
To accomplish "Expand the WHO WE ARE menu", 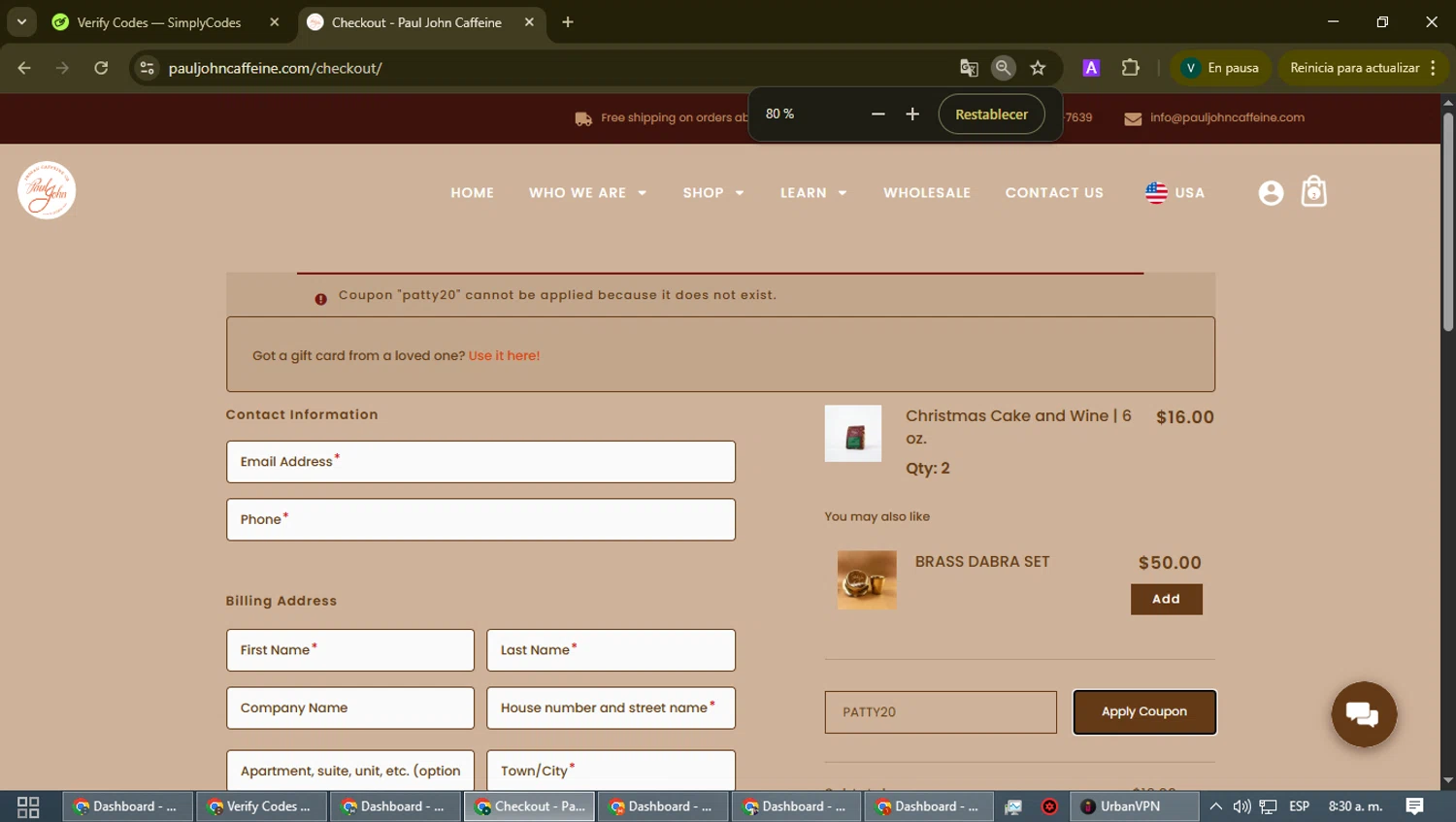I will click(x=587, y=193).
